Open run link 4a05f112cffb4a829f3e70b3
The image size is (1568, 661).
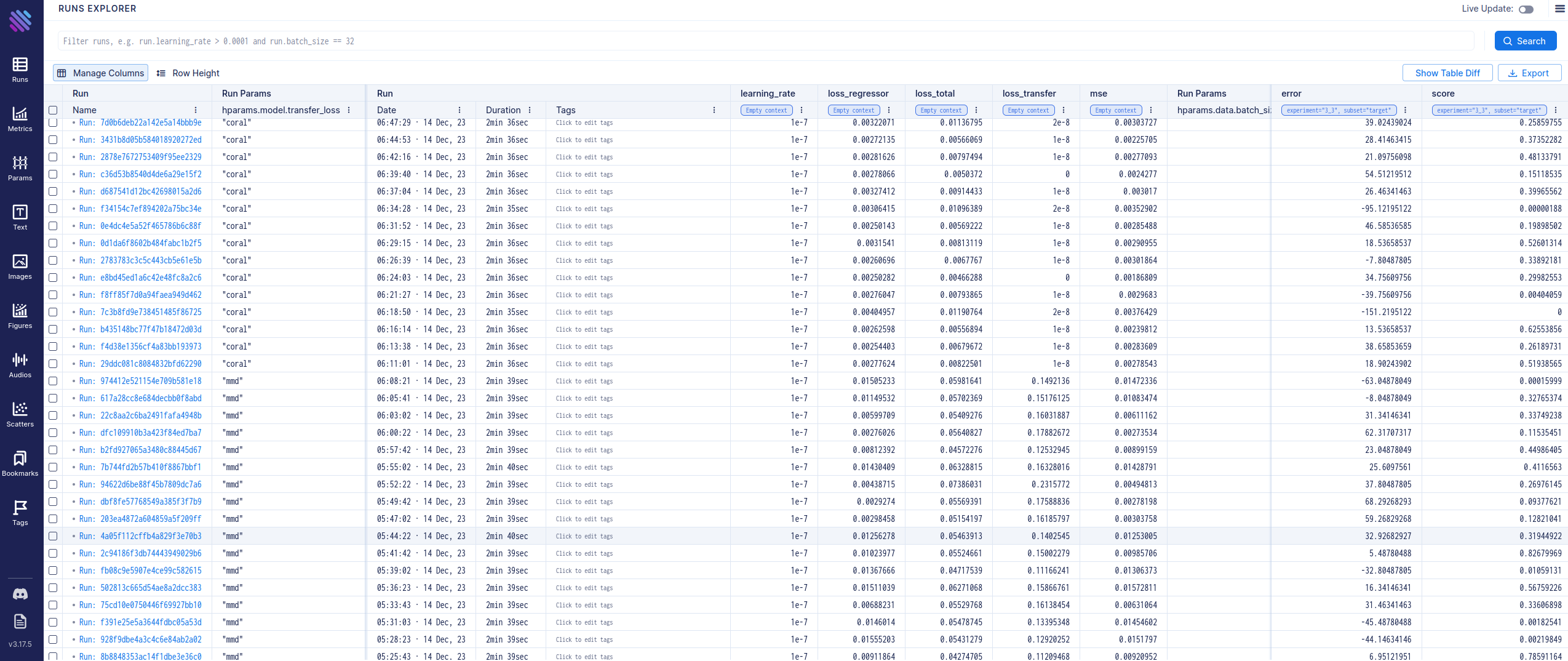[150, 536]
